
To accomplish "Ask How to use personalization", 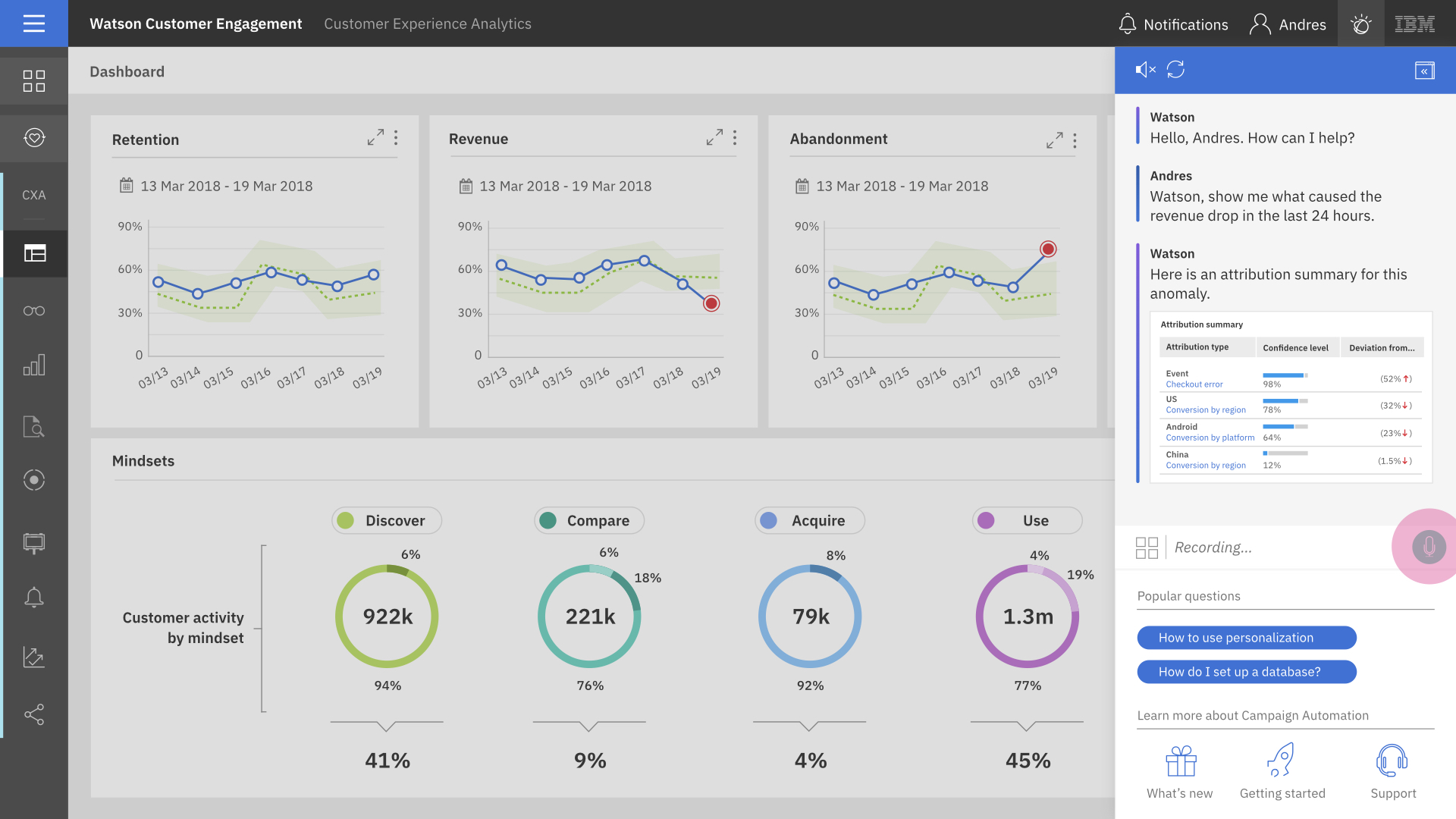I will point(1247,638).
